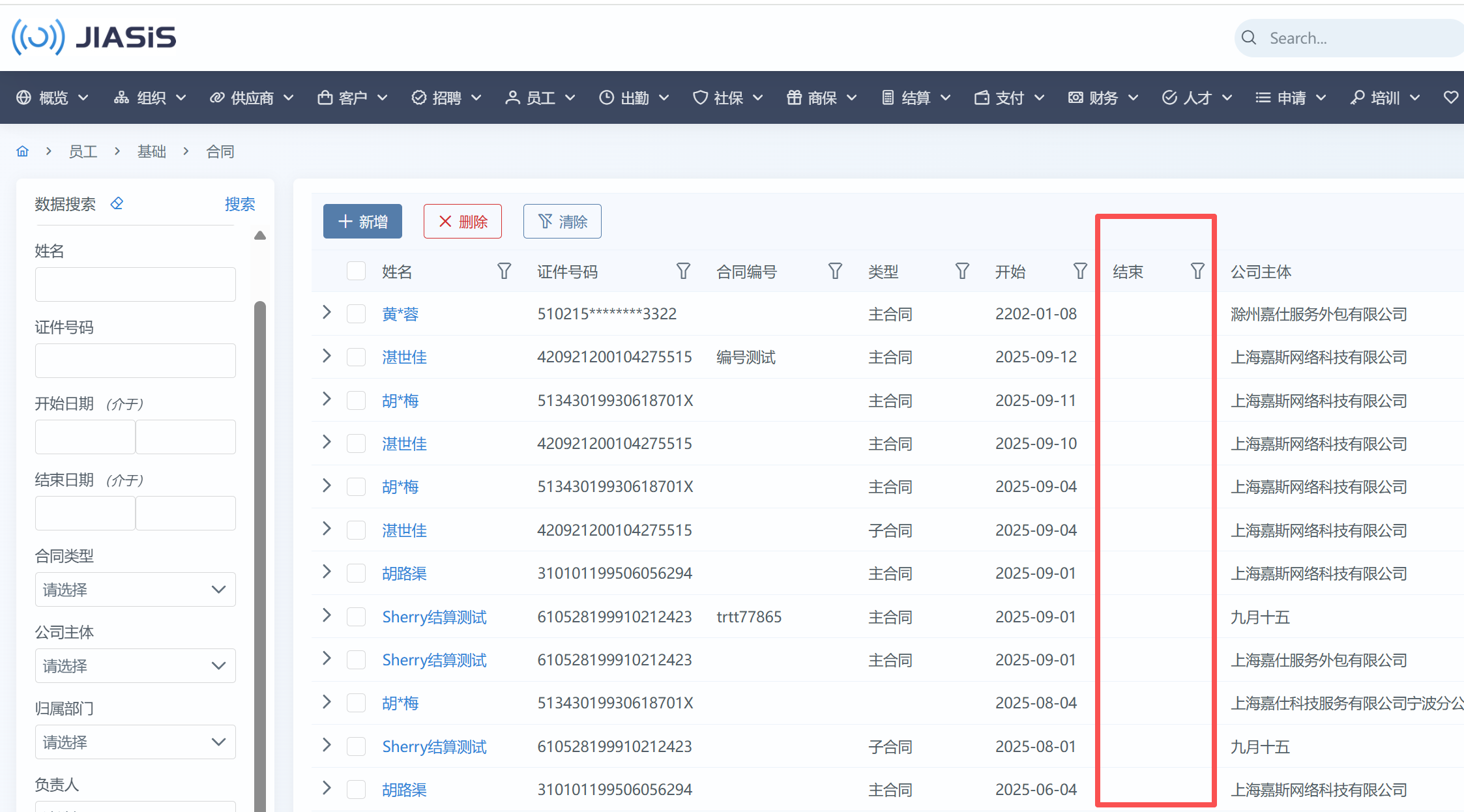1464x812 pixels.
Task: Open filter icon on 姓名 column
Action: [504, 271]
